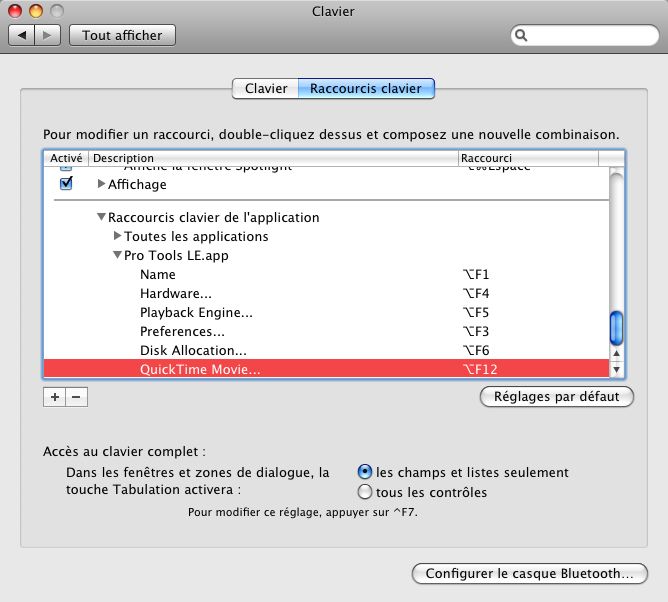The width and height of the screenshot is (668, 602).
Task: Expand 'Toutes les applications' group
Action: [117, 236]
